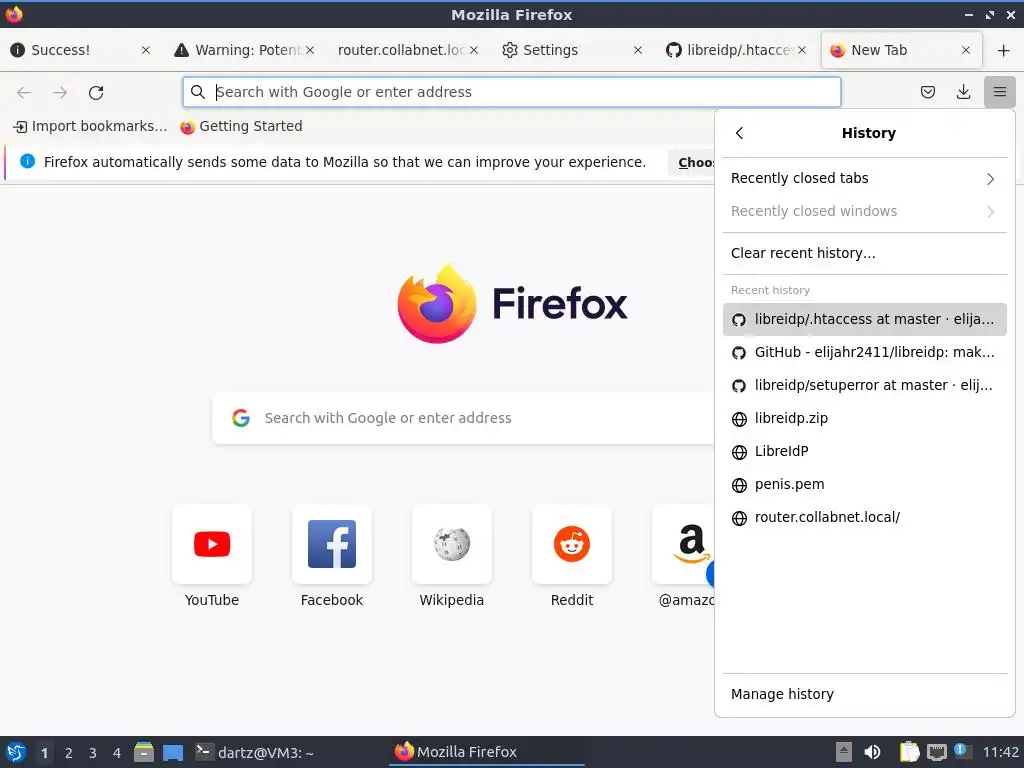The width and height of the screenshot is (1024, 768).
Task: Click the info icon in data notification bar
Action: coord(27,161)
